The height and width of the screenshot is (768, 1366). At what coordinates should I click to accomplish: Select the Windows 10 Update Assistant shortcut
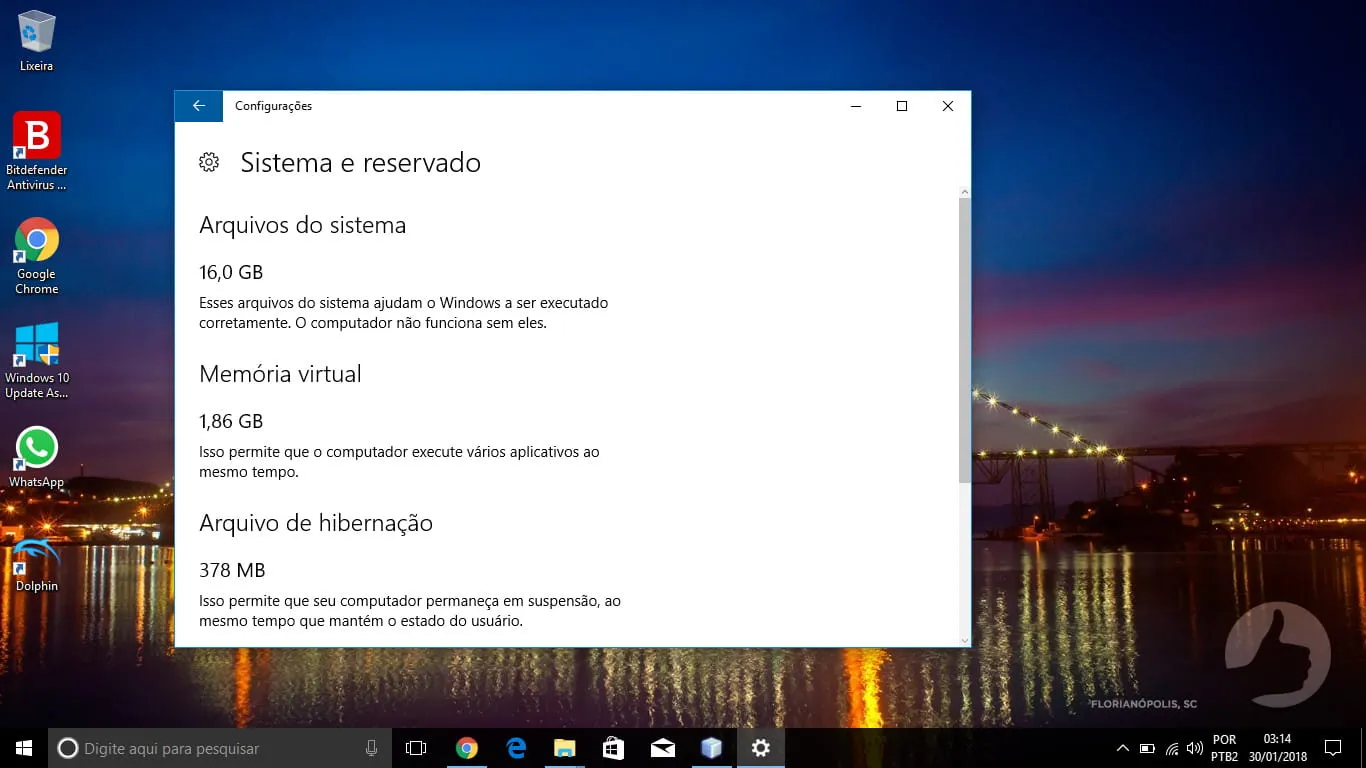click(x=37, y=360)
